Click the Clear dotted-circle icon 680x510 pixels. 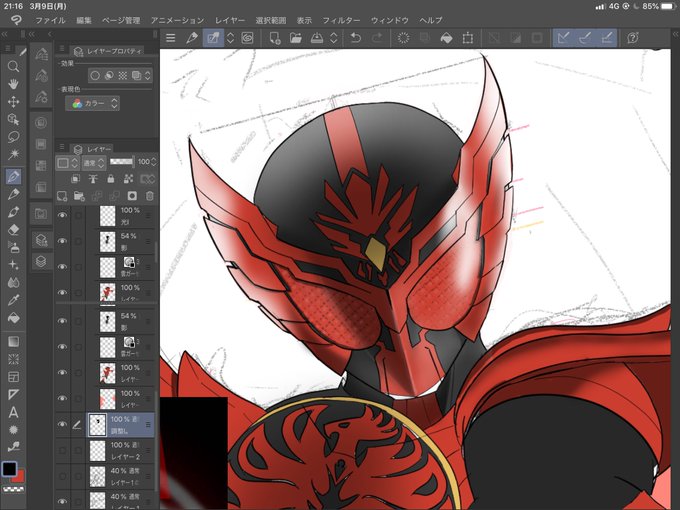coord(403,38)
